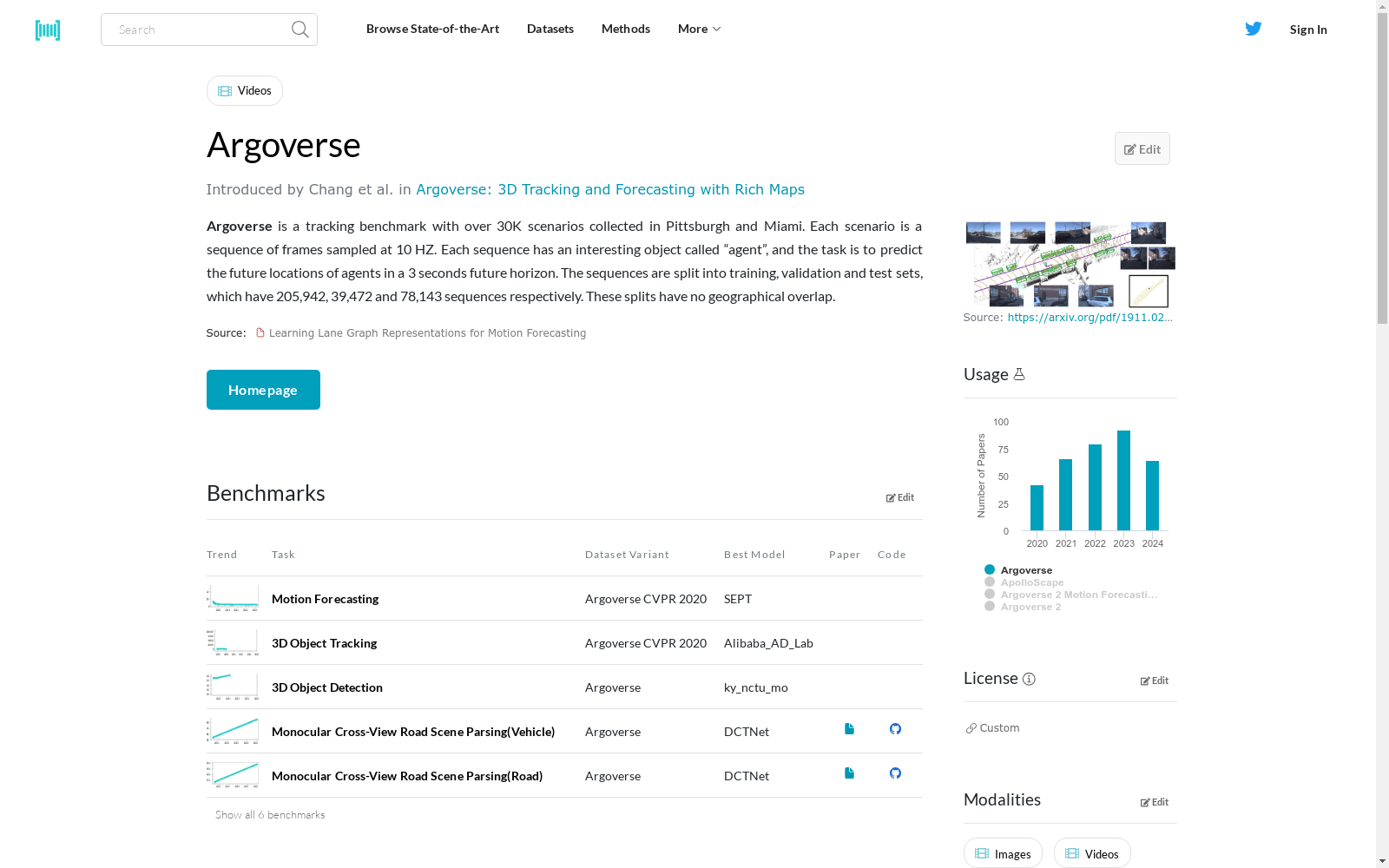Image resolution: width=1389 pixels, height=868 pixels.
Task: Open 3D Object Tracking task
Action: [324, 643]
